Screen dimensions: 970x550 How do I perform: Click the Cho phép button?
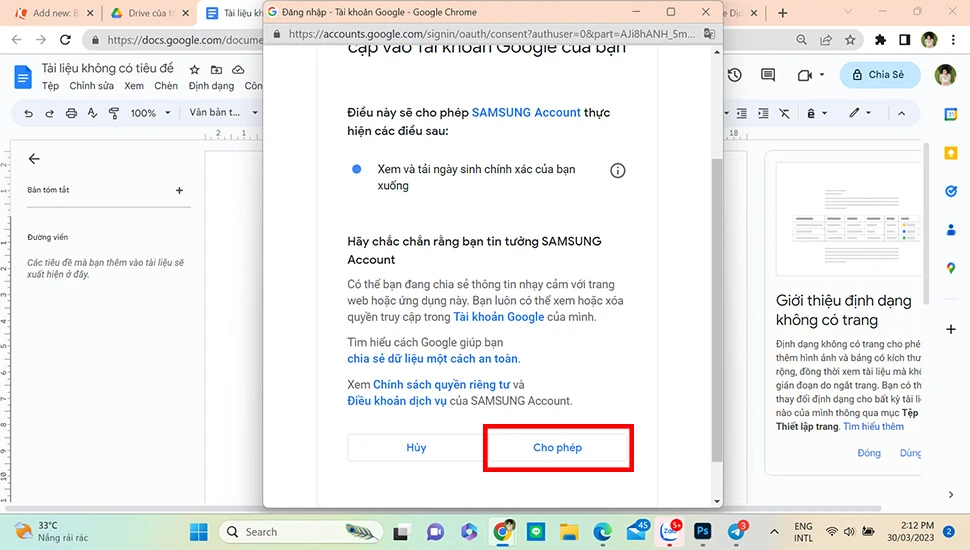point(557,448)
